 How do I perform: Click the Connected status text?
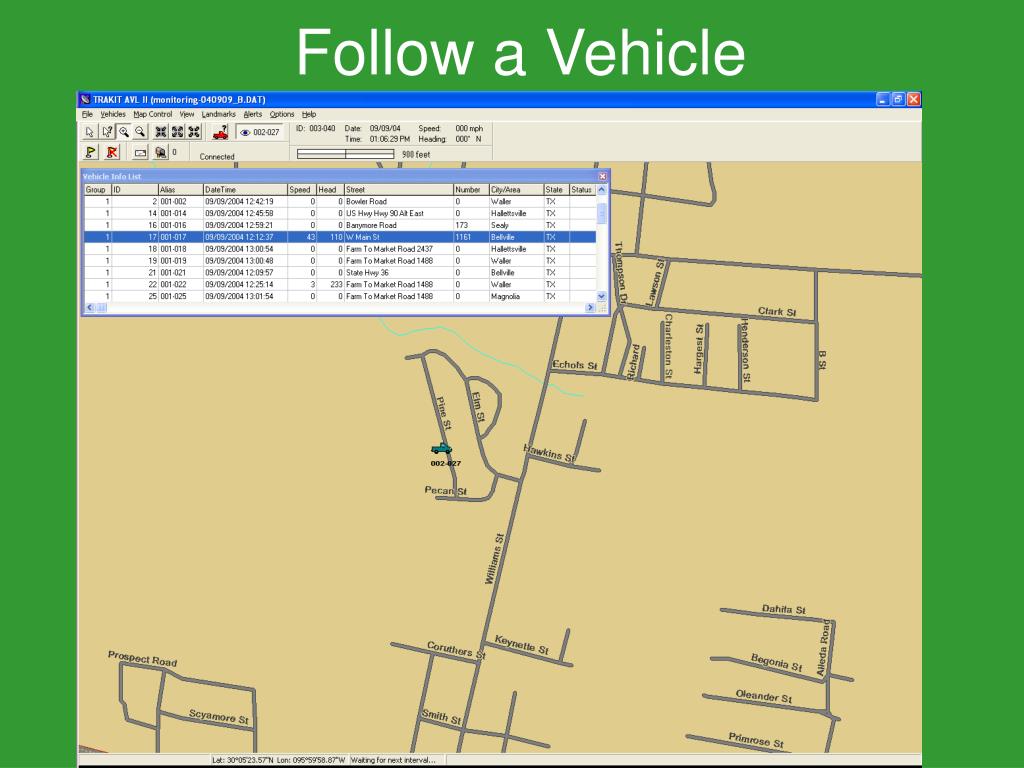tap(217, 157)
